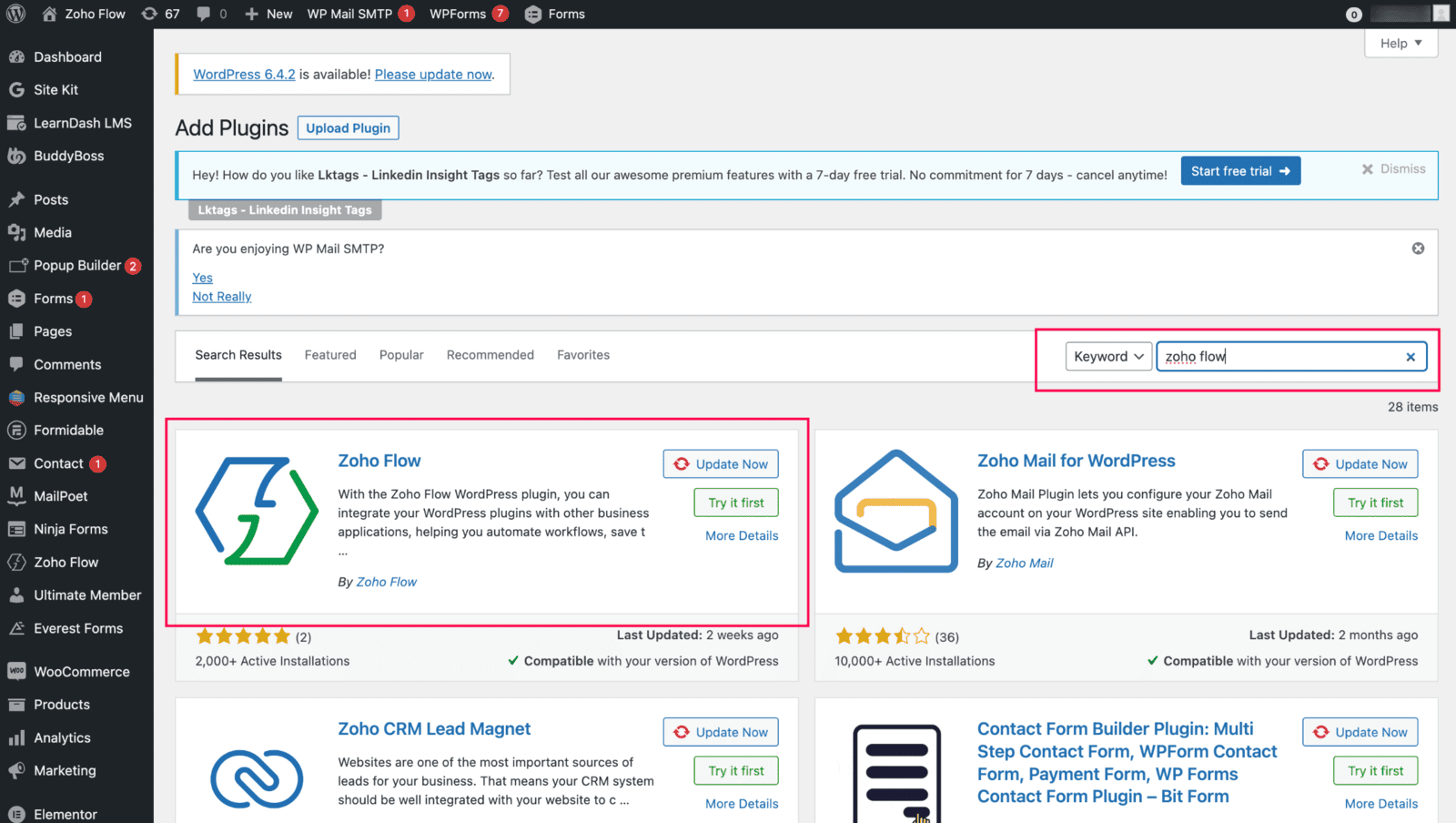This screenshot has width=1456, height=823.
Task: Click the Posts pin icon
Action: tap(16, 199)
